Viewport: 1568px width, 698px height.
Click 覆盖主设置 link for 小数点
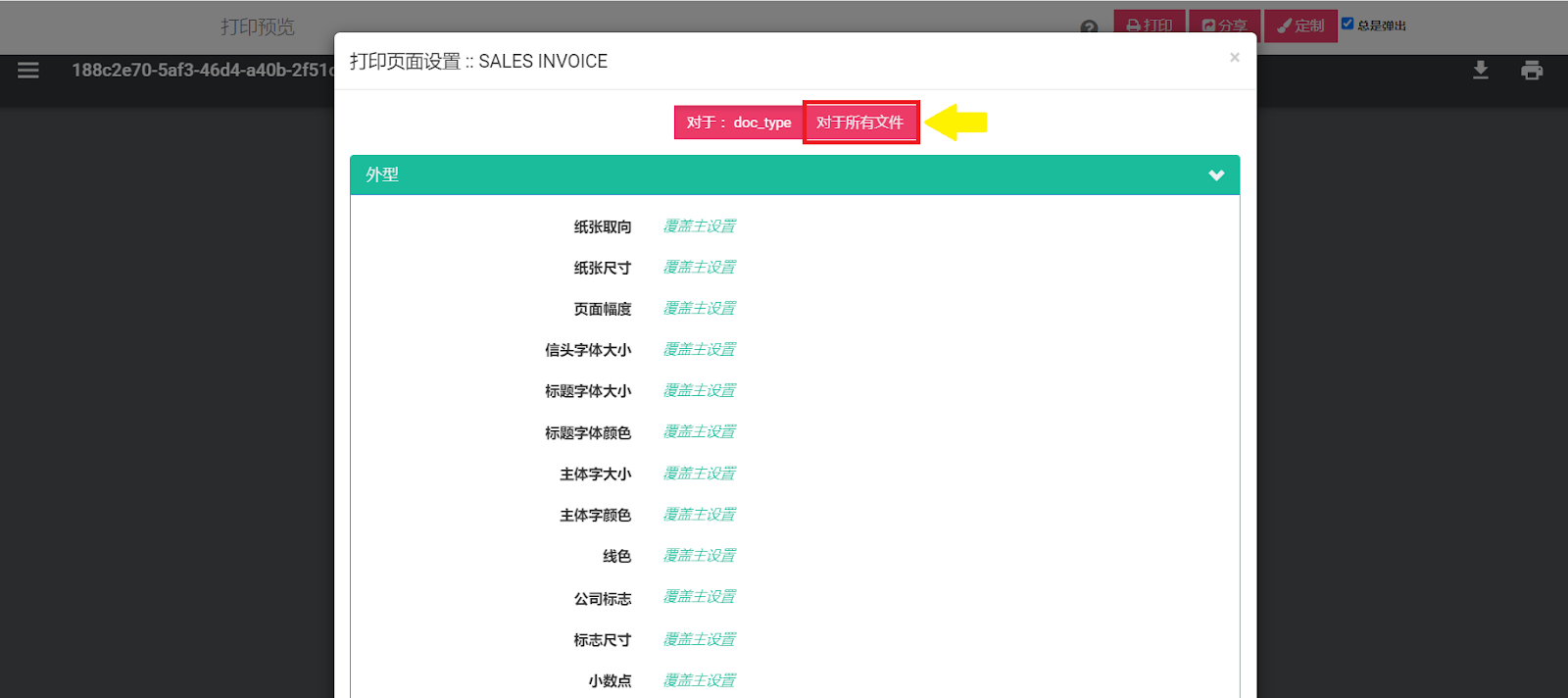point(699,681)
